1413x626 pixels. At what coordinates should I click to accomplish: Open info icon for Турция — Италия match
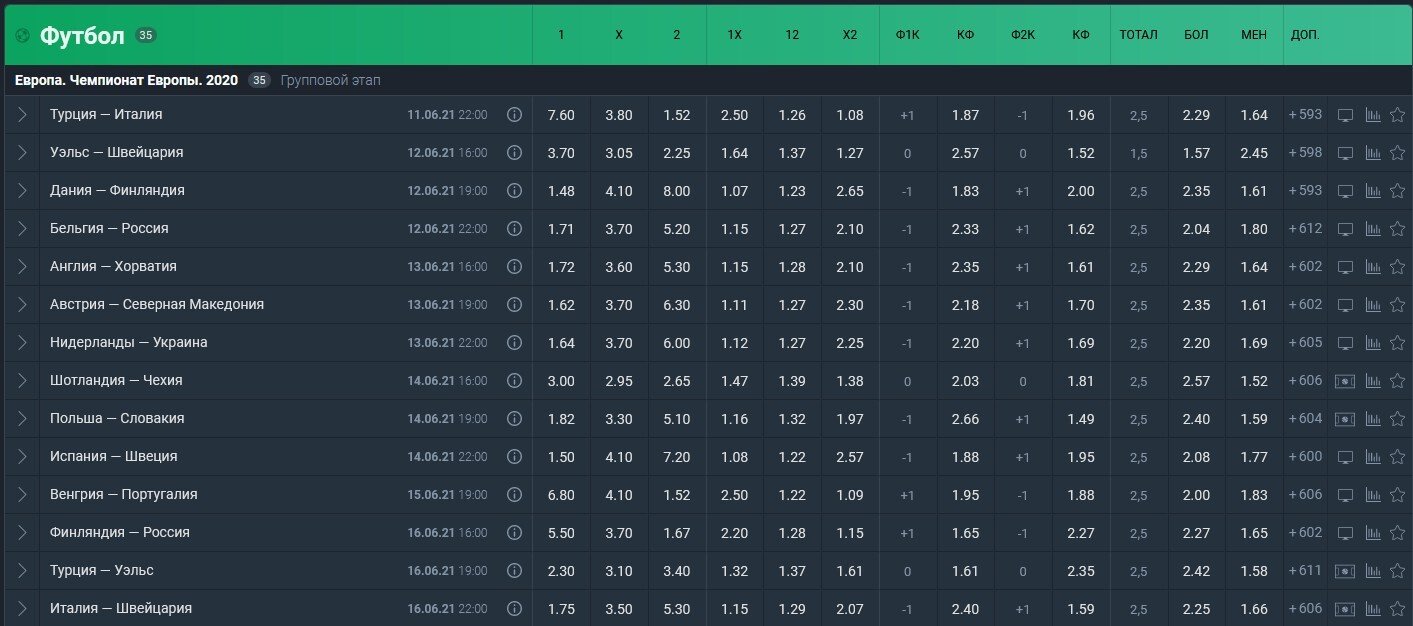coord(514,115)
